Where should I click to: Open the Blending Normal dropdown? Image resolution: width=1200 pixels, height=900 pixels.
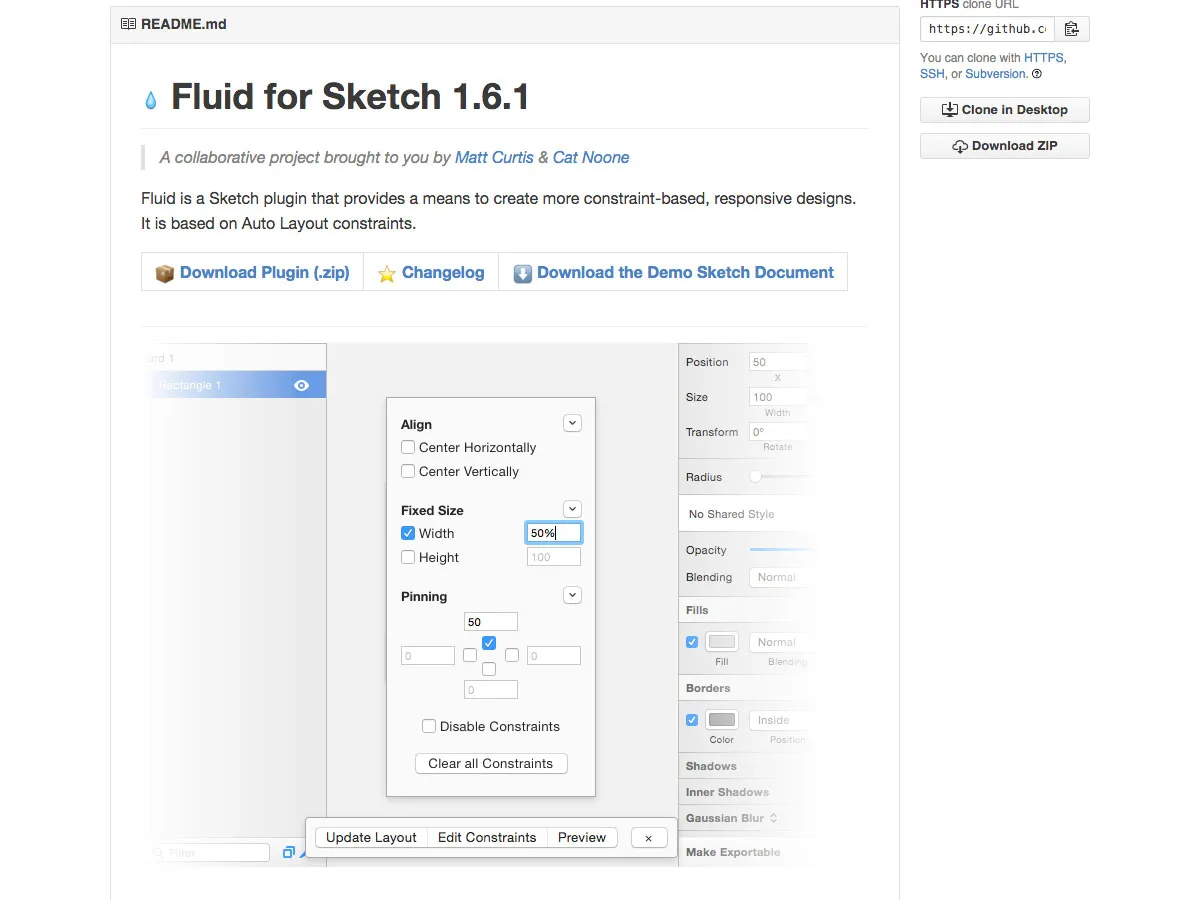[x=780, y=577]
